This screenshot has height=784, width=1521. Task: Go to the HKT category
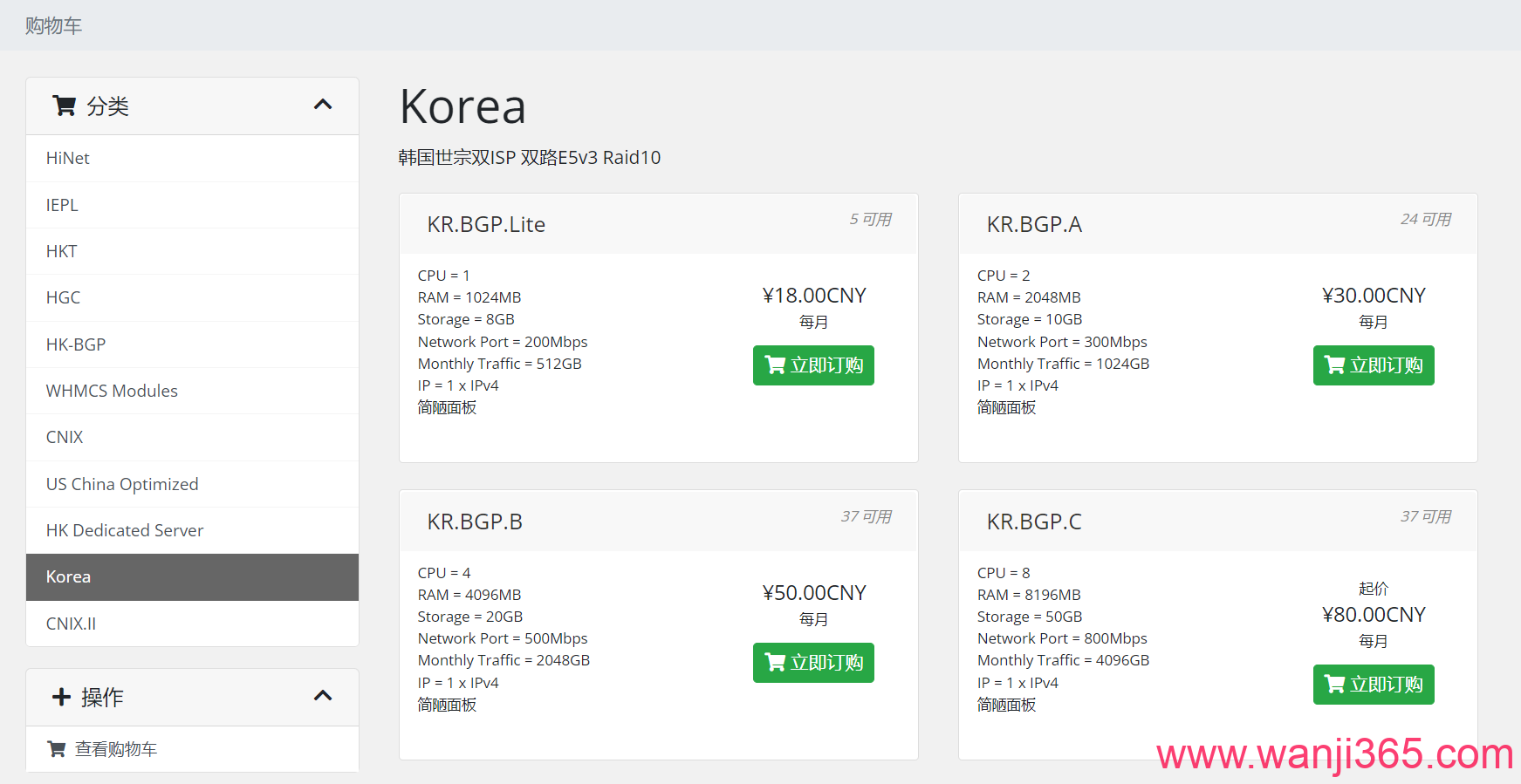click(62, 251)
